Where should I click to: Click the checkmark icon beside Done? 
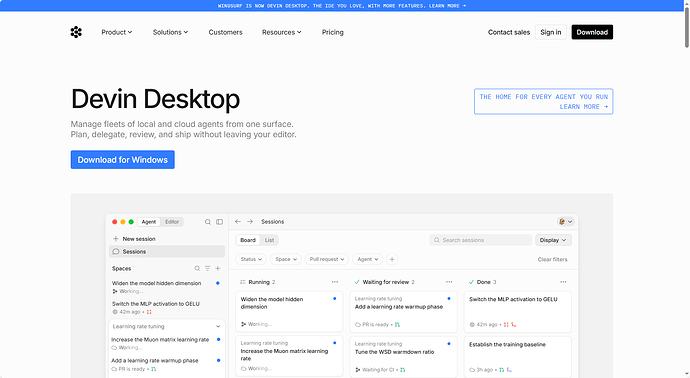tap(471, 282)
